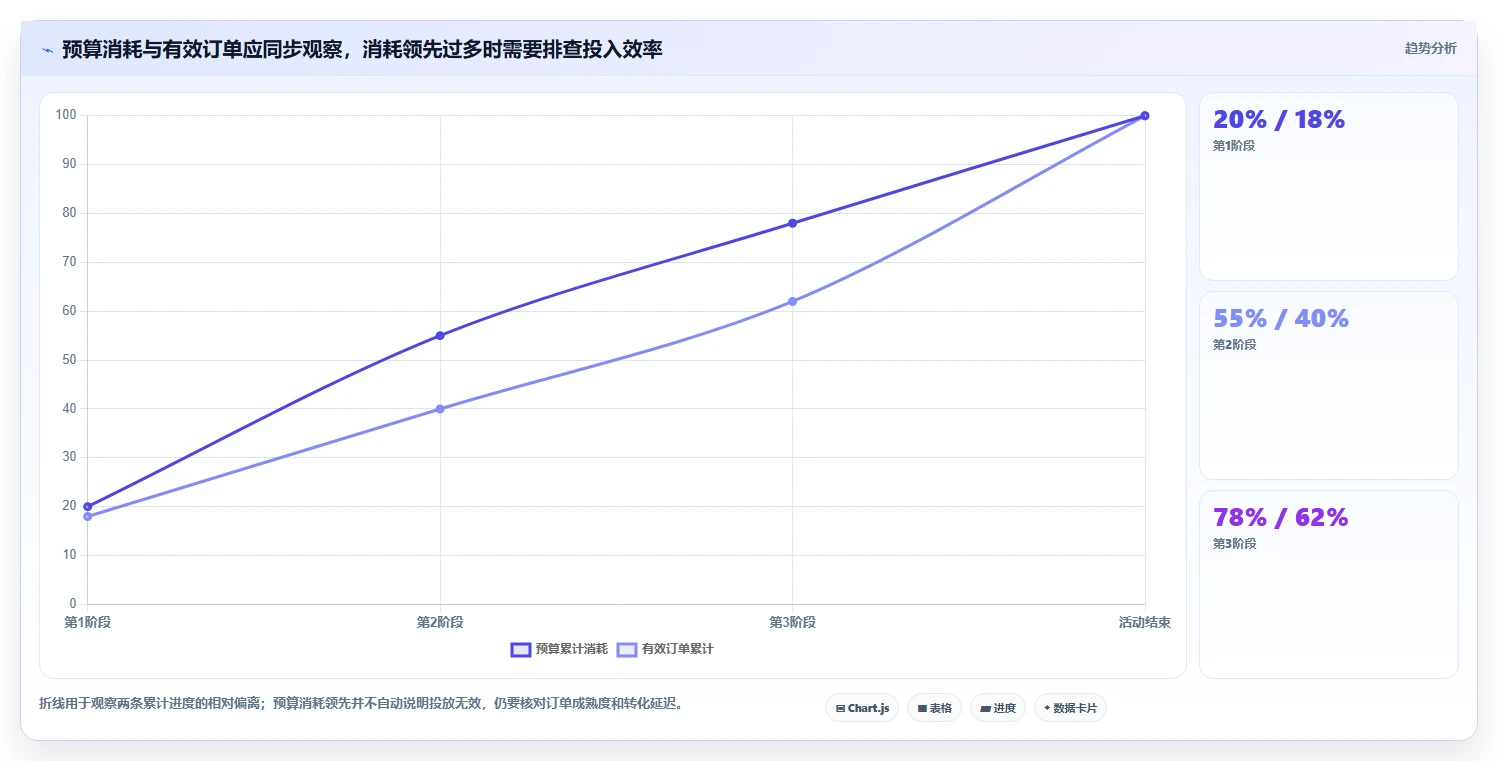Select the 55% / 40% card value
Viewport: 1498px width, 761px height.
[1281, 318]
